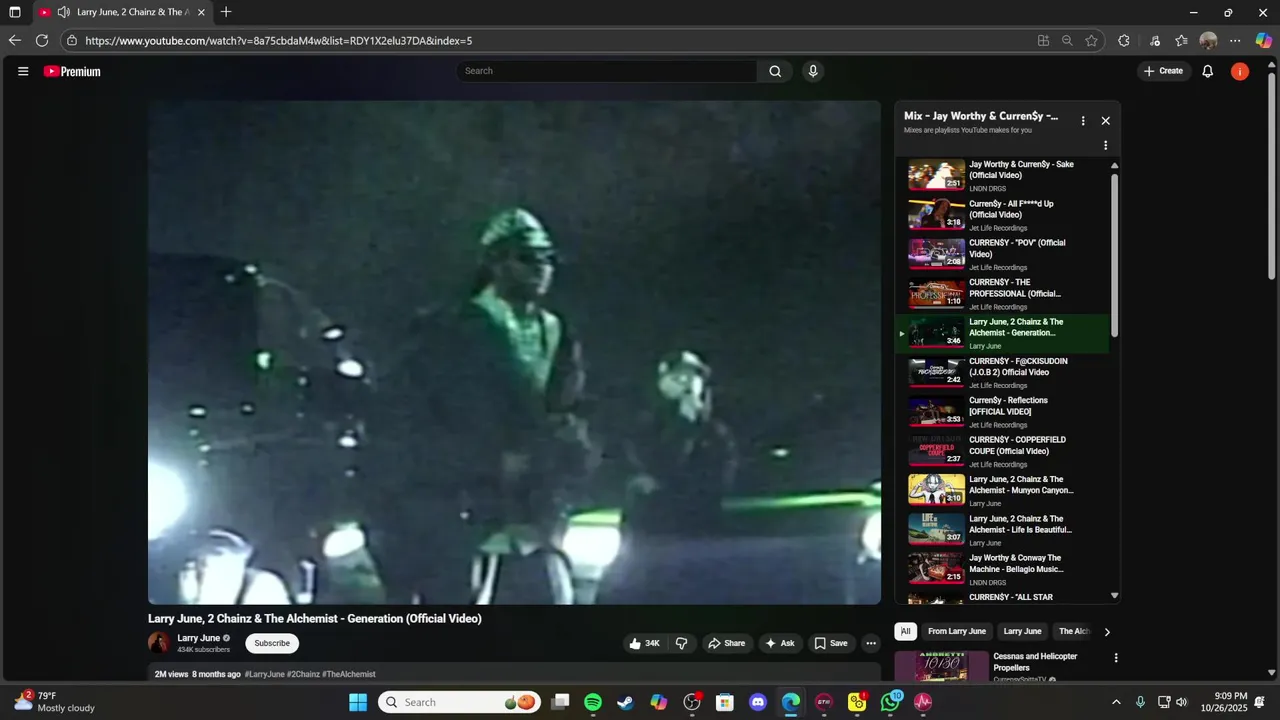Open the YouTube account avatar menu
This screenshot has height=720, width=1280.
coord(1240,71)
